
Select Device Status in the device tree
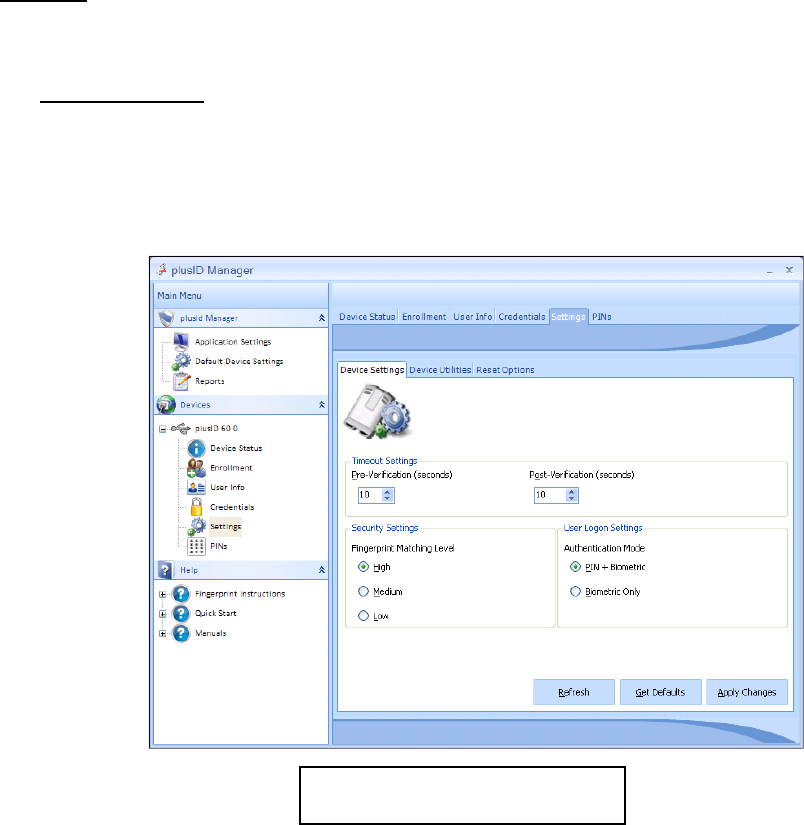(x=236, y=448)
